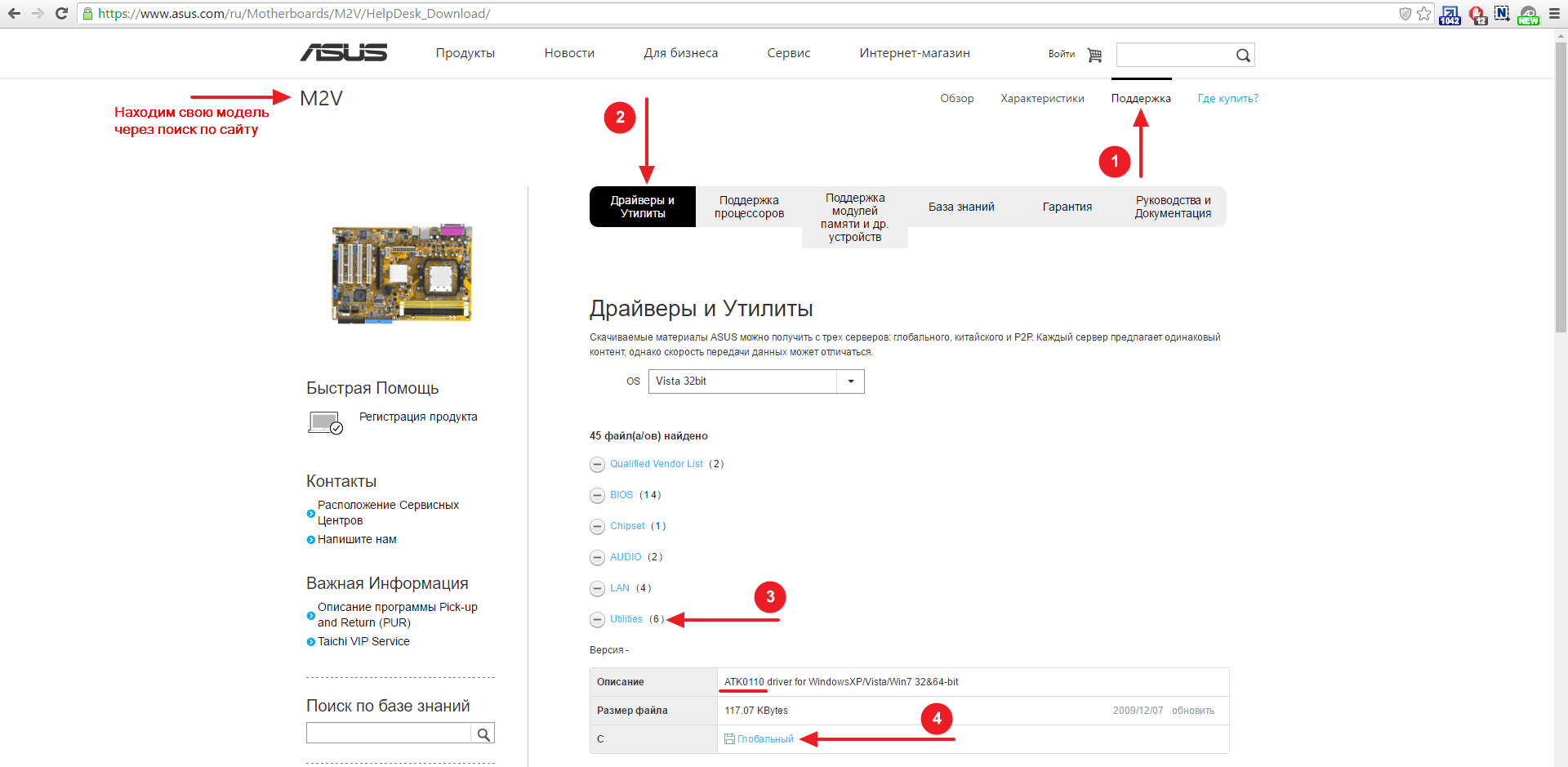Click the floppy disk icon next to Глобальный
1568x767 pixels.
click(x=729, y=739)
